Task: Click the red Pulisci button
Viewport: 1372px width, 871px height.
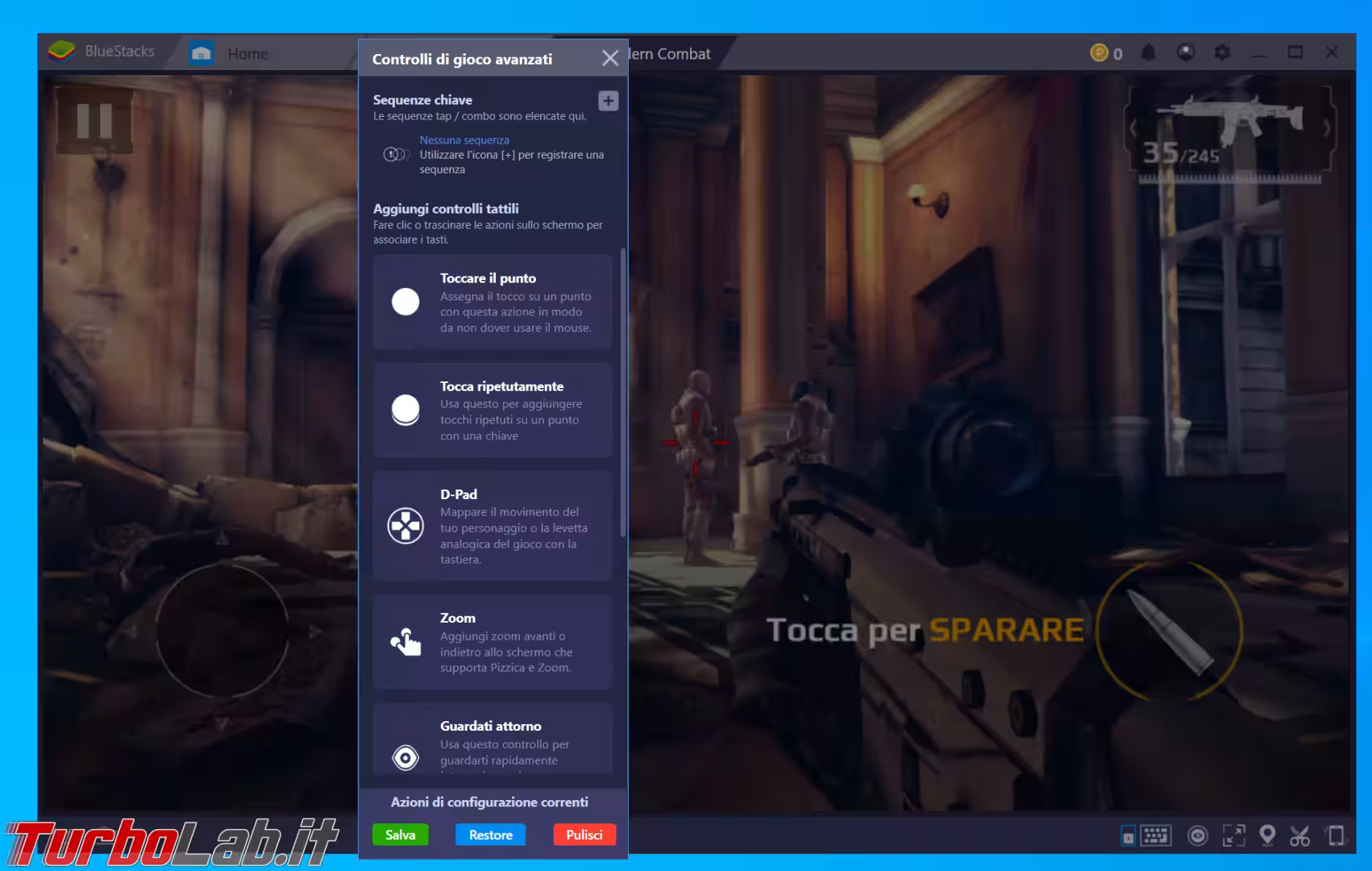Action: (x=584, y=835)
